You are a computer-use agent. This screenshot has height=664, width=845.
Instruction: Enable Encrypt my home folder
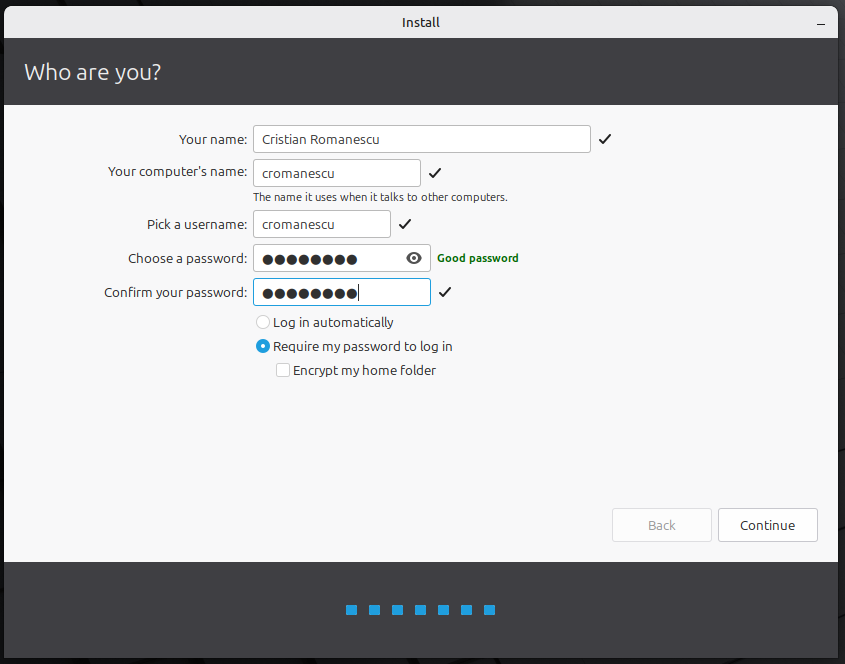(x=283, y=370)
